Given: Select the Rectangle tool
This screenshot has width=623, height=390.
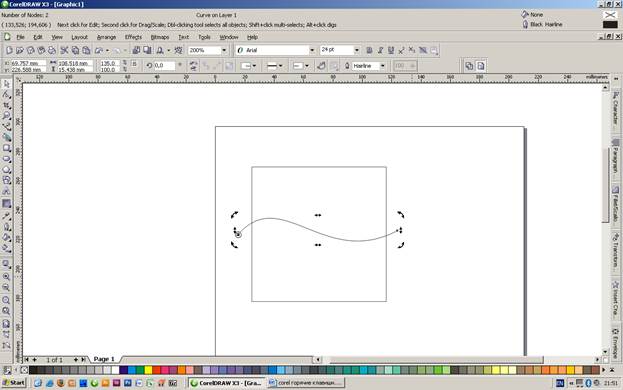Looking at the screenshot, I should [6, 148].
